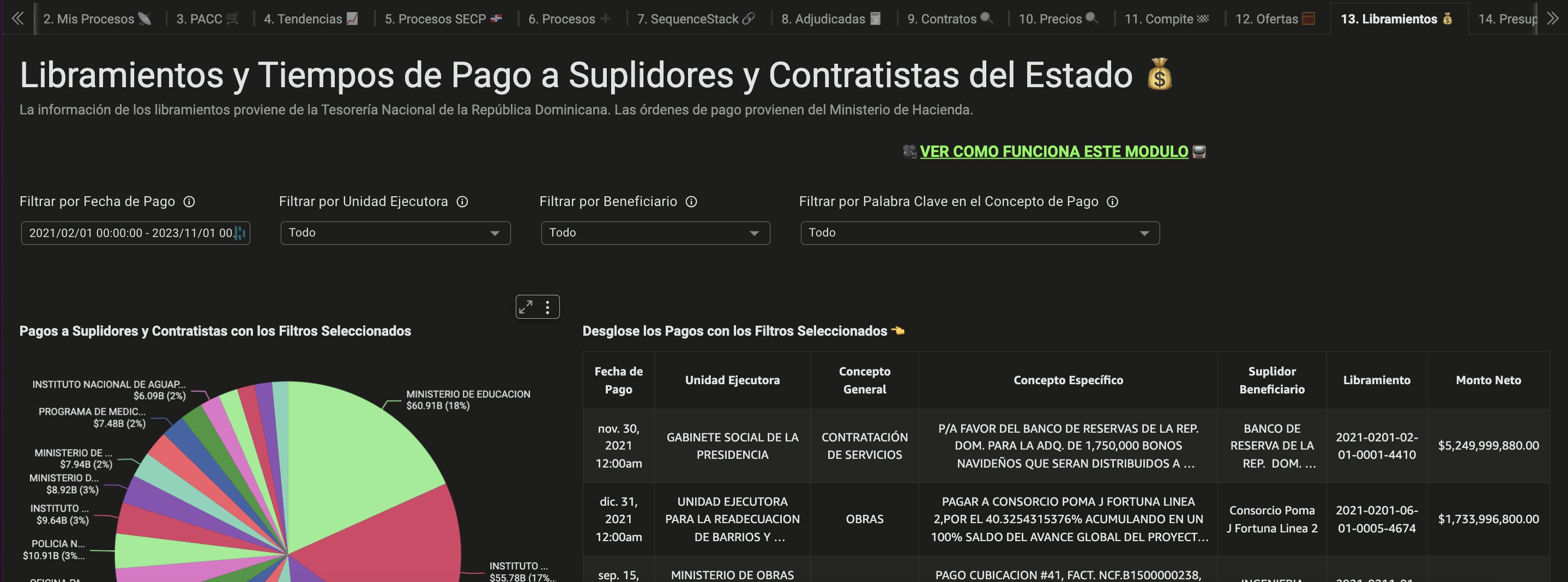Image resolution: width=1568 pixels, height=582 pixels.
Task: Switch to the 3. PACC tab
Action: point(207,19)
